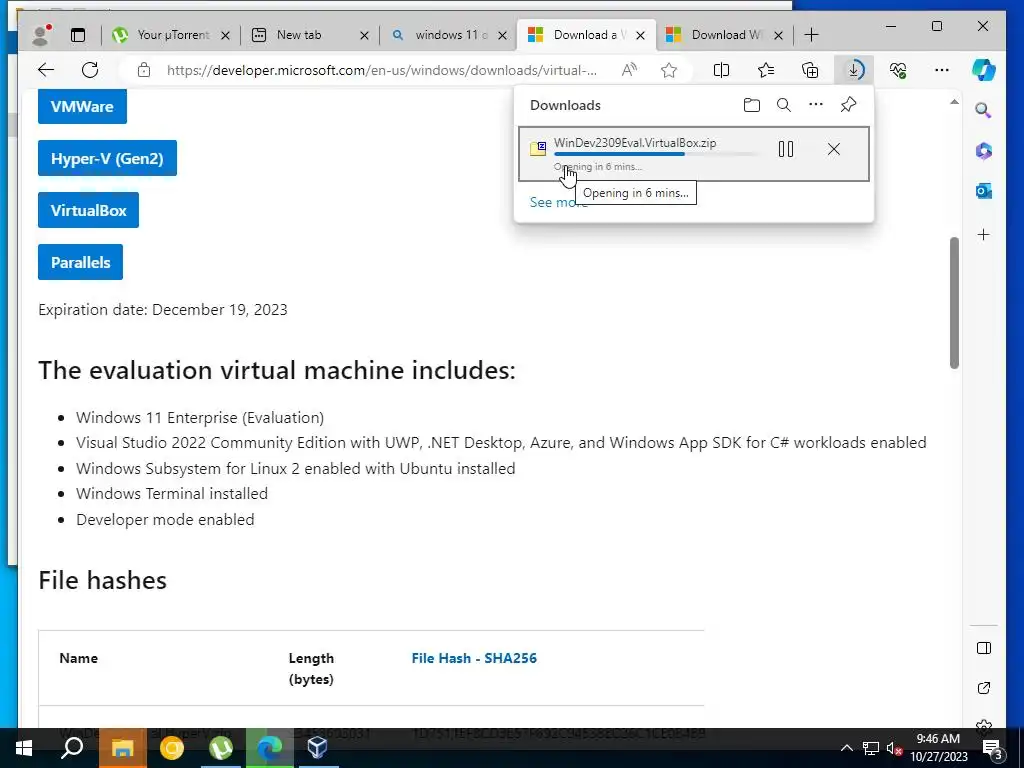The image size is (1024, 768).
Task: Go back with the back arrow
Action: point(46,70)
